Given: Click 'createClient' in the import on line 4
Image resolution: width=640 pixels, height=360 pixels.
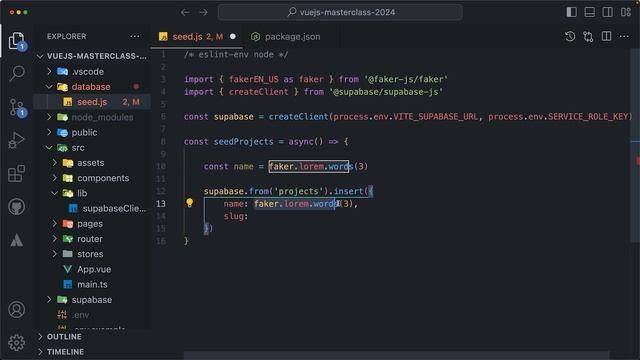Looking at the screenshot, I should (258, 92).
